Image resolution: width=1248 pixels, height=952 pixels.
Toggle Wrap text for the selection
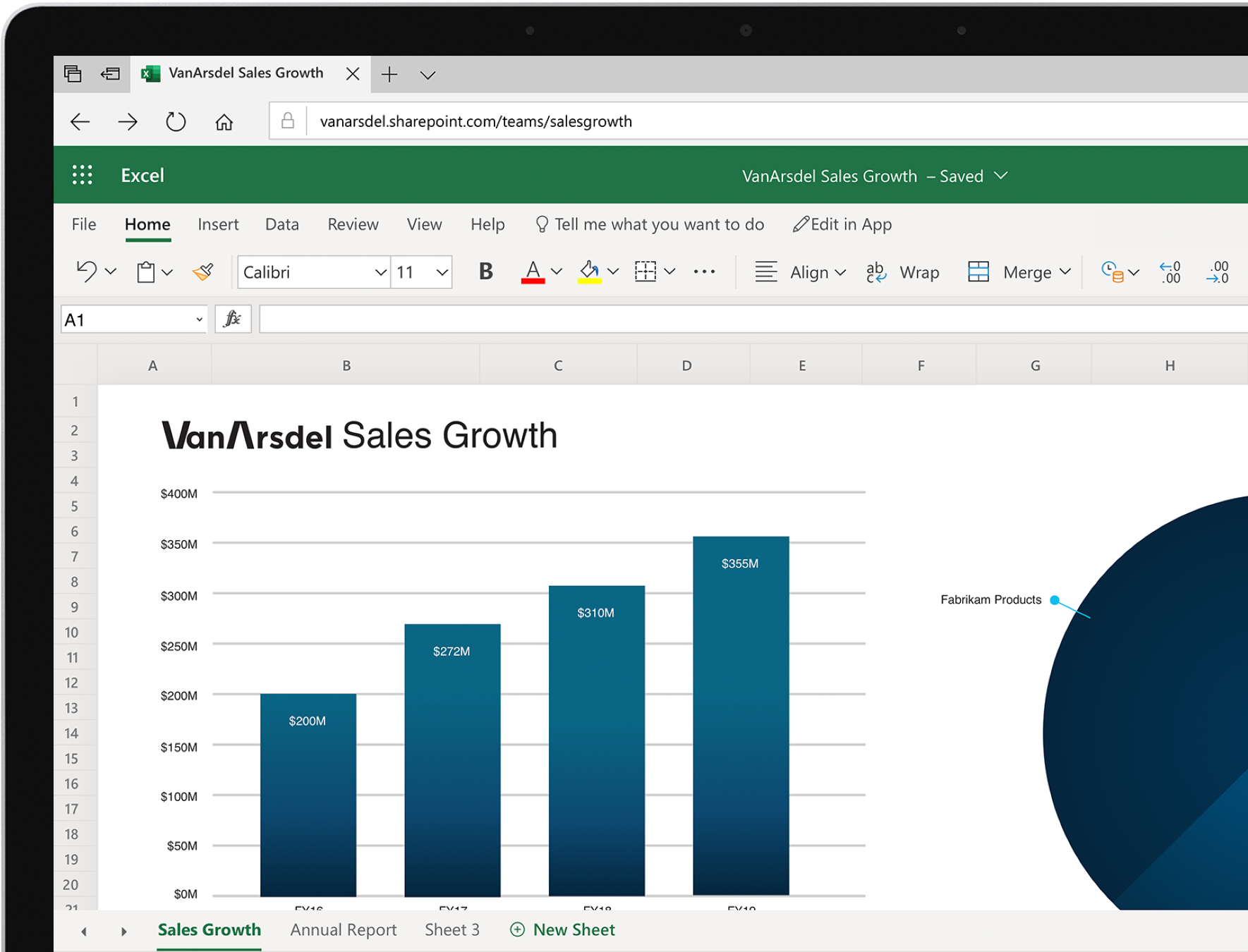click(x=904, y=272)
